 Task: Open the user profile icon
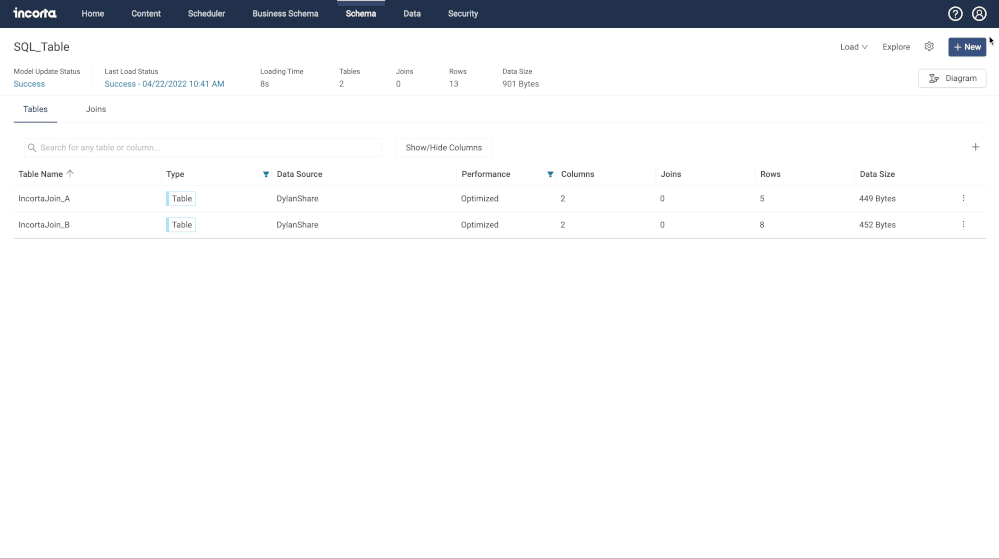(x=979, y=14)
